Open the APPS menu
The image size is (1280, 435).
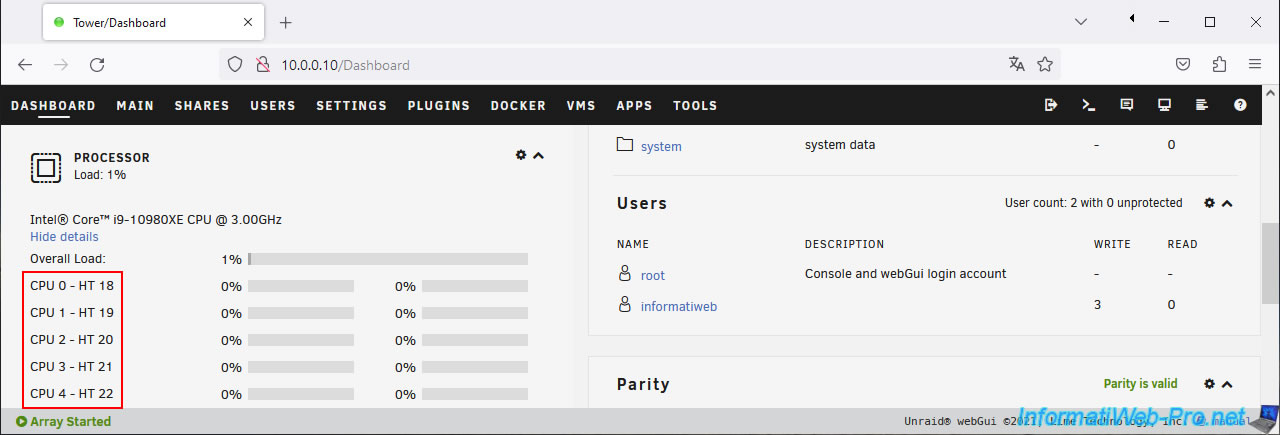click(x=634, y=105)
